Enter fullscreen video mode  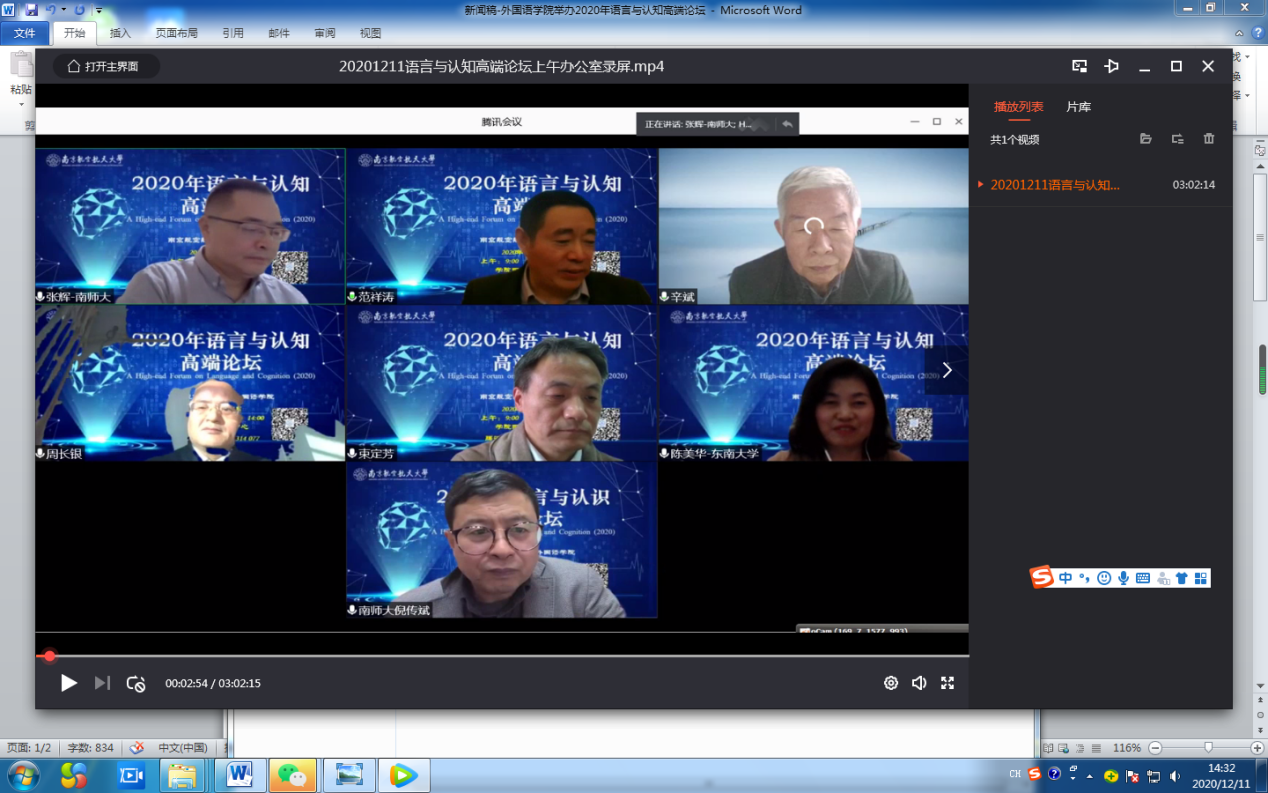click(x=947, y=683)
